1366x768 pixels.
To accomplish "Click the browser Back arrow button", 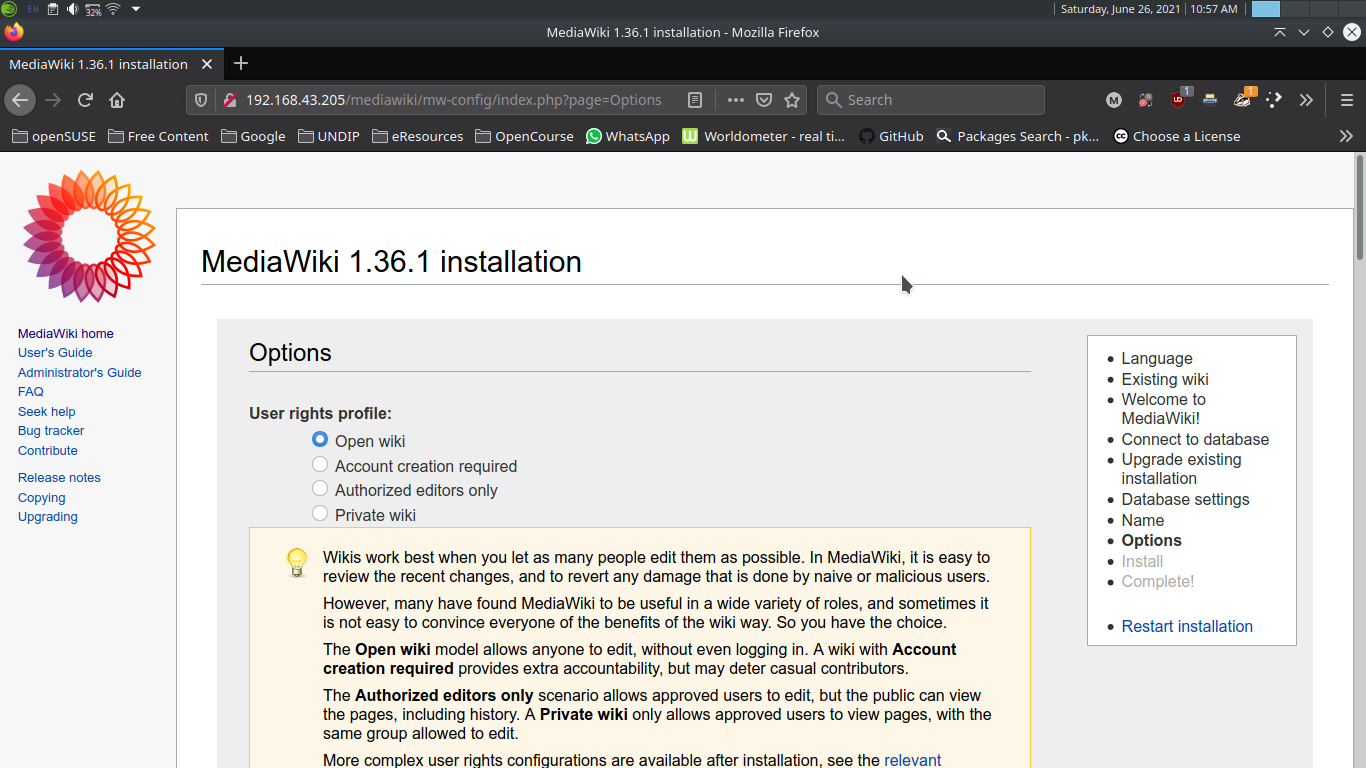I will 20,100.
